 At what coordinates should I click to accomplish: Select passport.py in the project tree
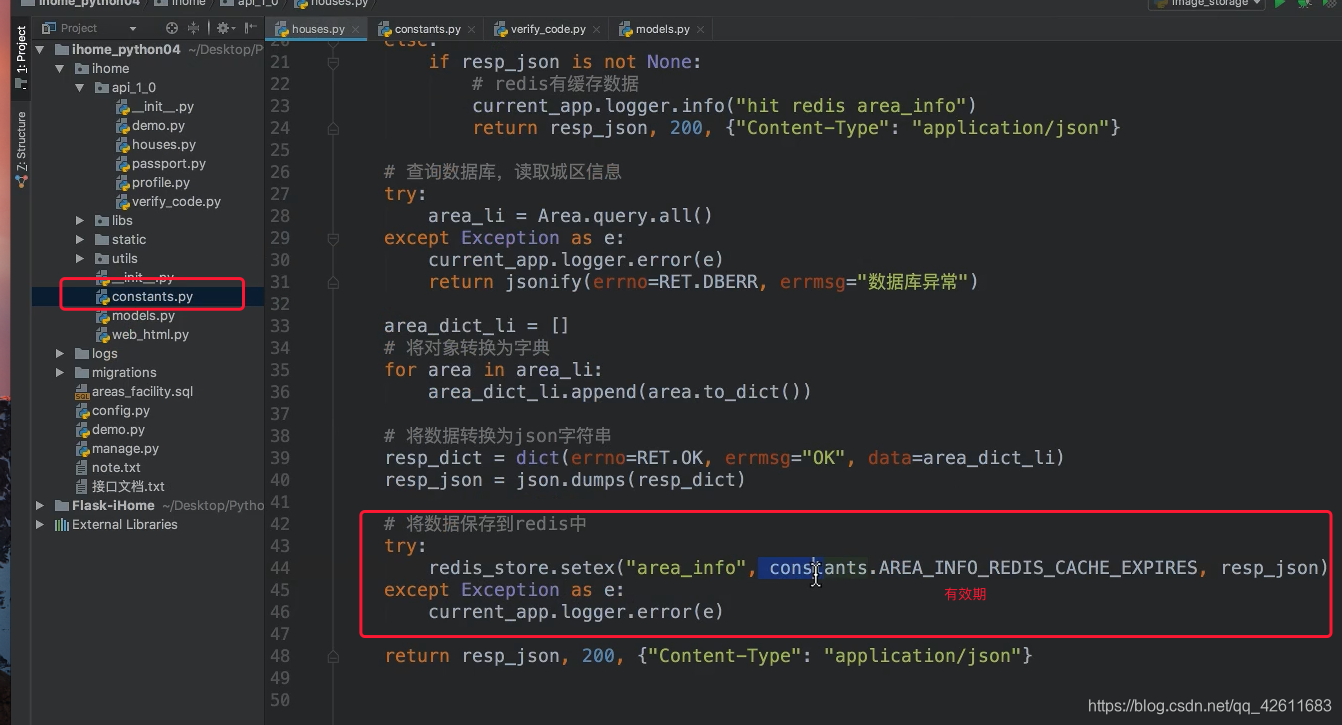pos(160,163)
